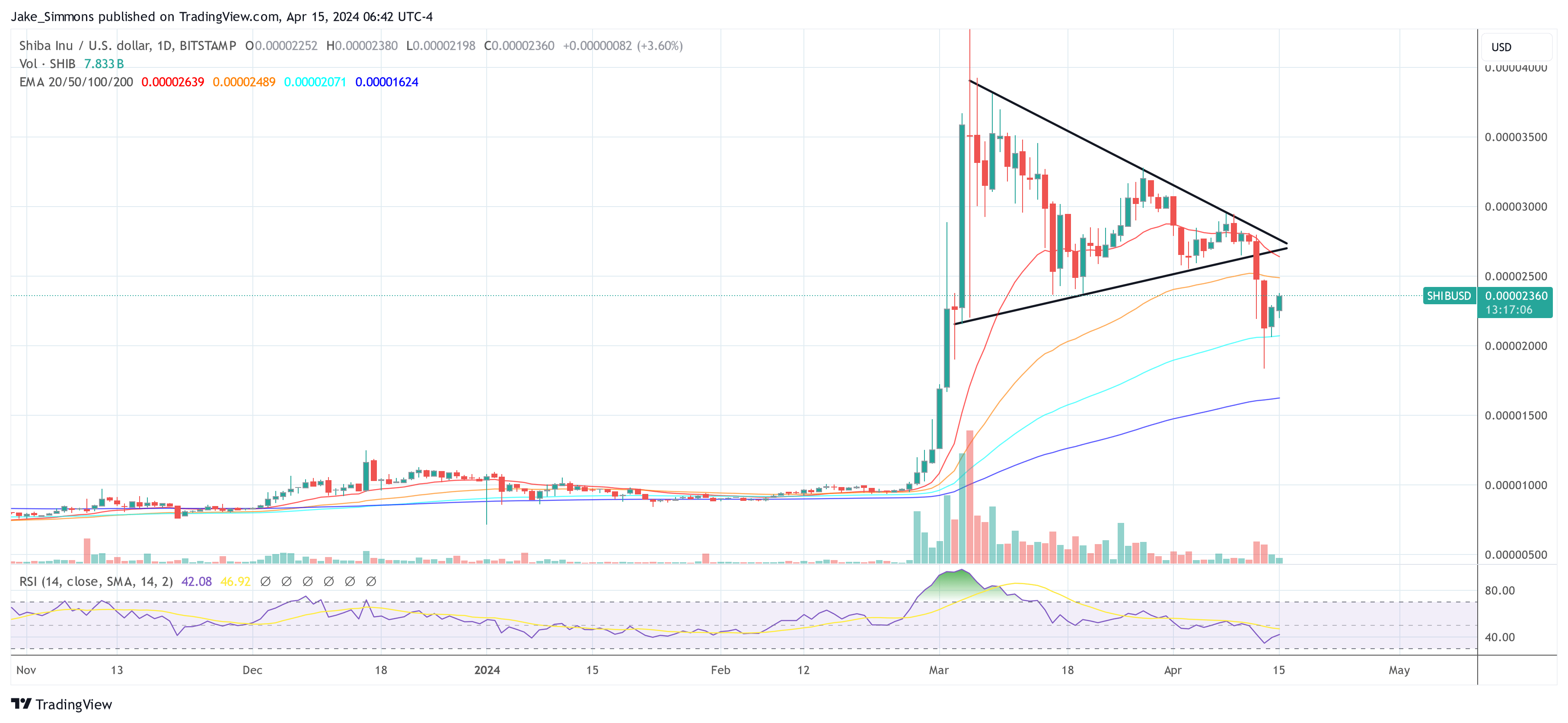Image resolution: width=1568 pixels, height=723 pixels.
Task: Click the 0.00000500 price axis label
Action: coord(1516,554)
